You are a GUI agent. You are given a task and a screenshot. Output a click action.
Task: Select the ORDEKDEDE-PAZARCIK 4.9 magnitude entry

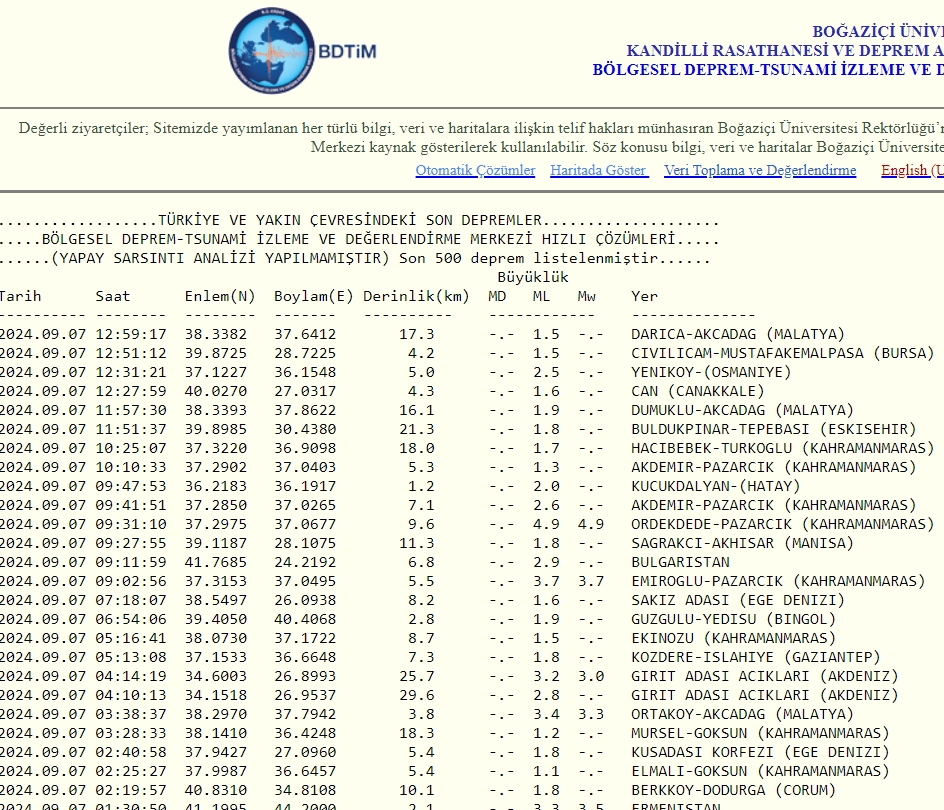click(782, 524)
